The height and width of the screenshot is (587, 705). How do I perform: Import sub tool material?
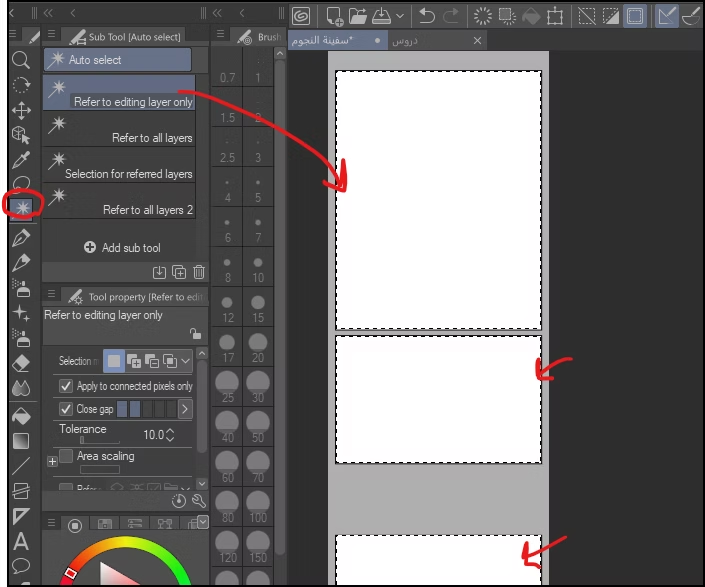159,272
